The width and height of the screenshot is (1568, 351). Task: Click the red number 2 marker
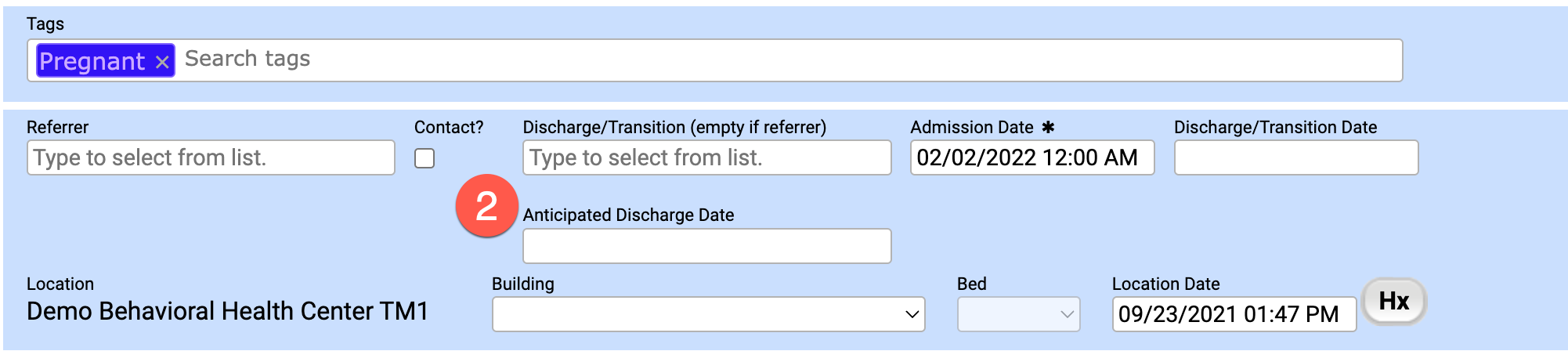pyautogui.click(x=486, y=206)
